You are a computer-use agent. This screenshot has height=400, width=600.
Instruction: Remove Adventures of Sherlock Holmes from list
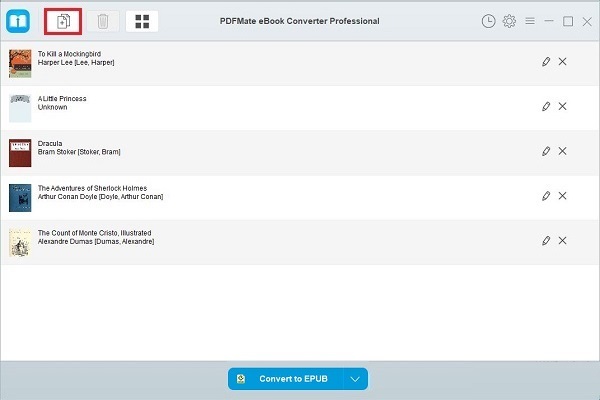coord(562,196)
